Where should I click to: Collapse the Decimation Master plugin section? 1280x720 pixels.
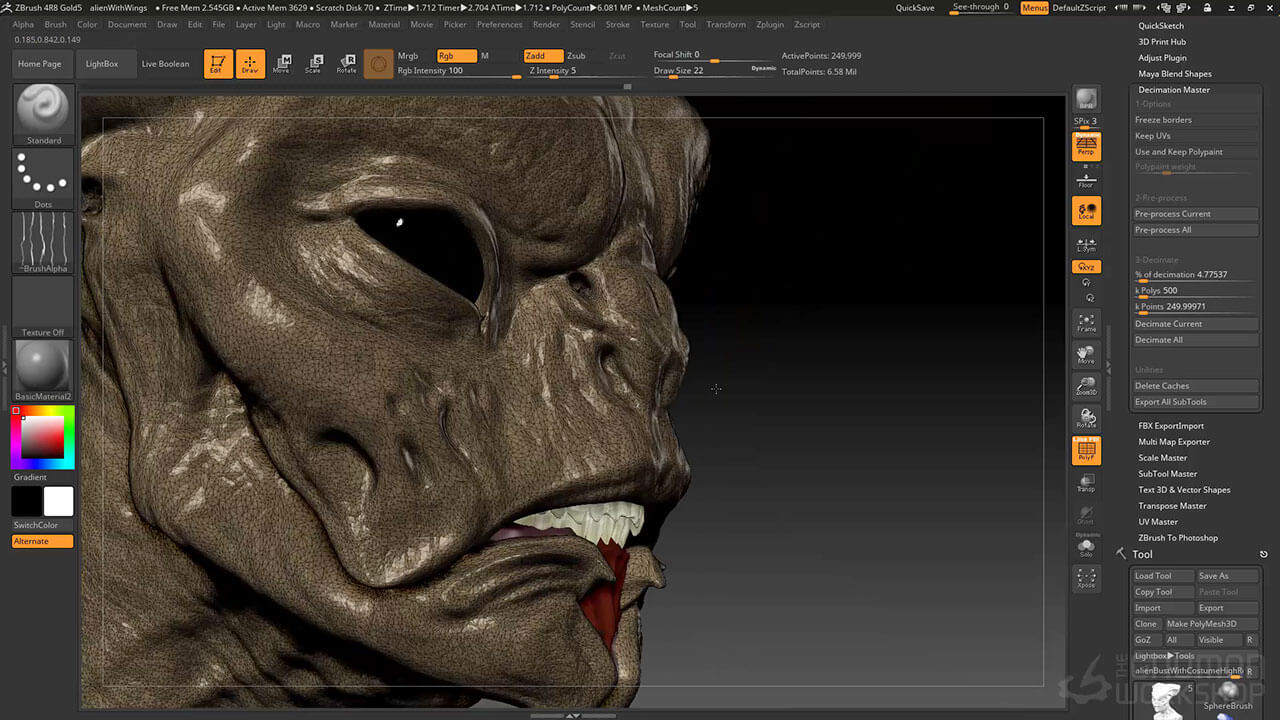click(1173, 90)
